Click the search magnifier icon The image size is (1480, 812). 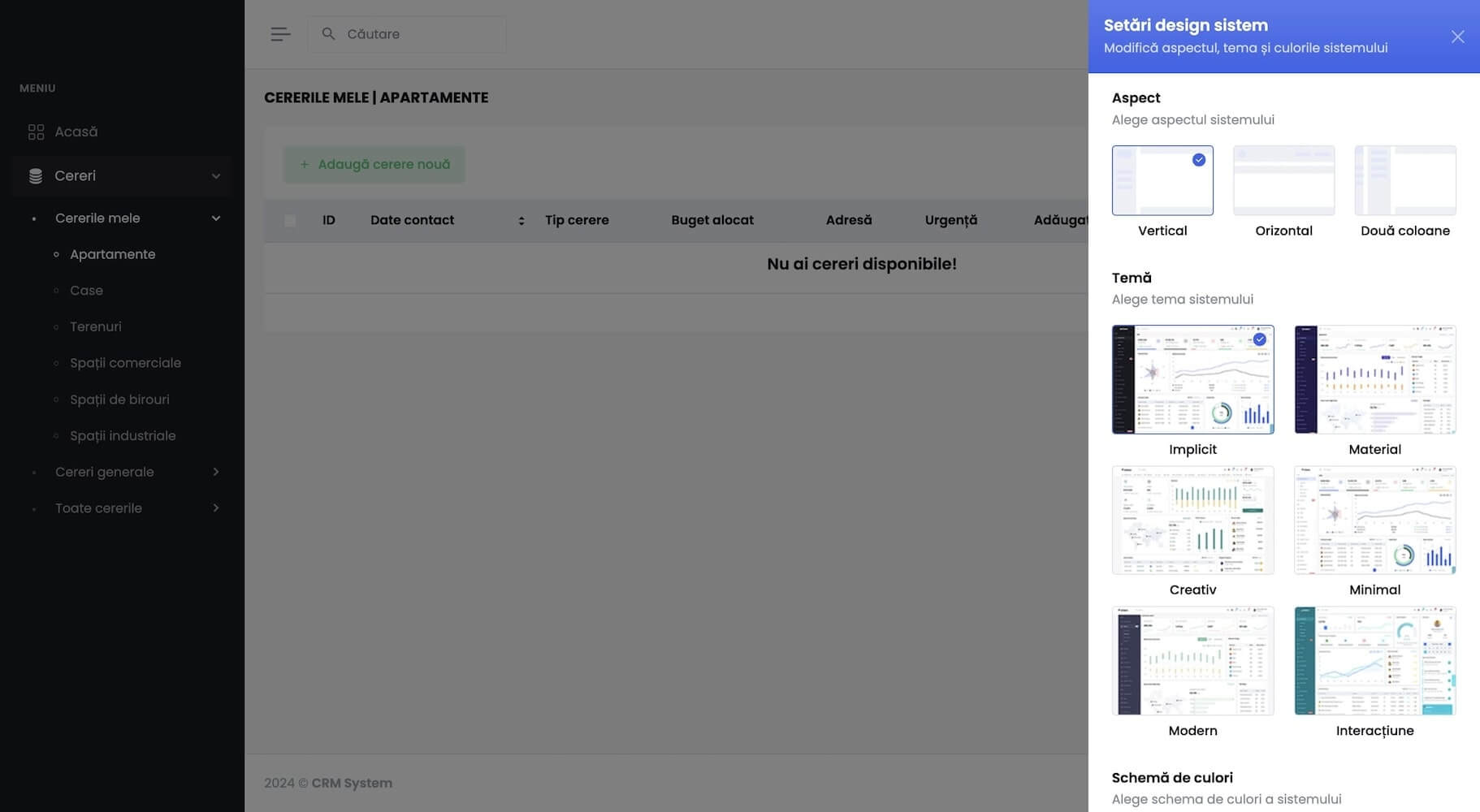point(328,34)
